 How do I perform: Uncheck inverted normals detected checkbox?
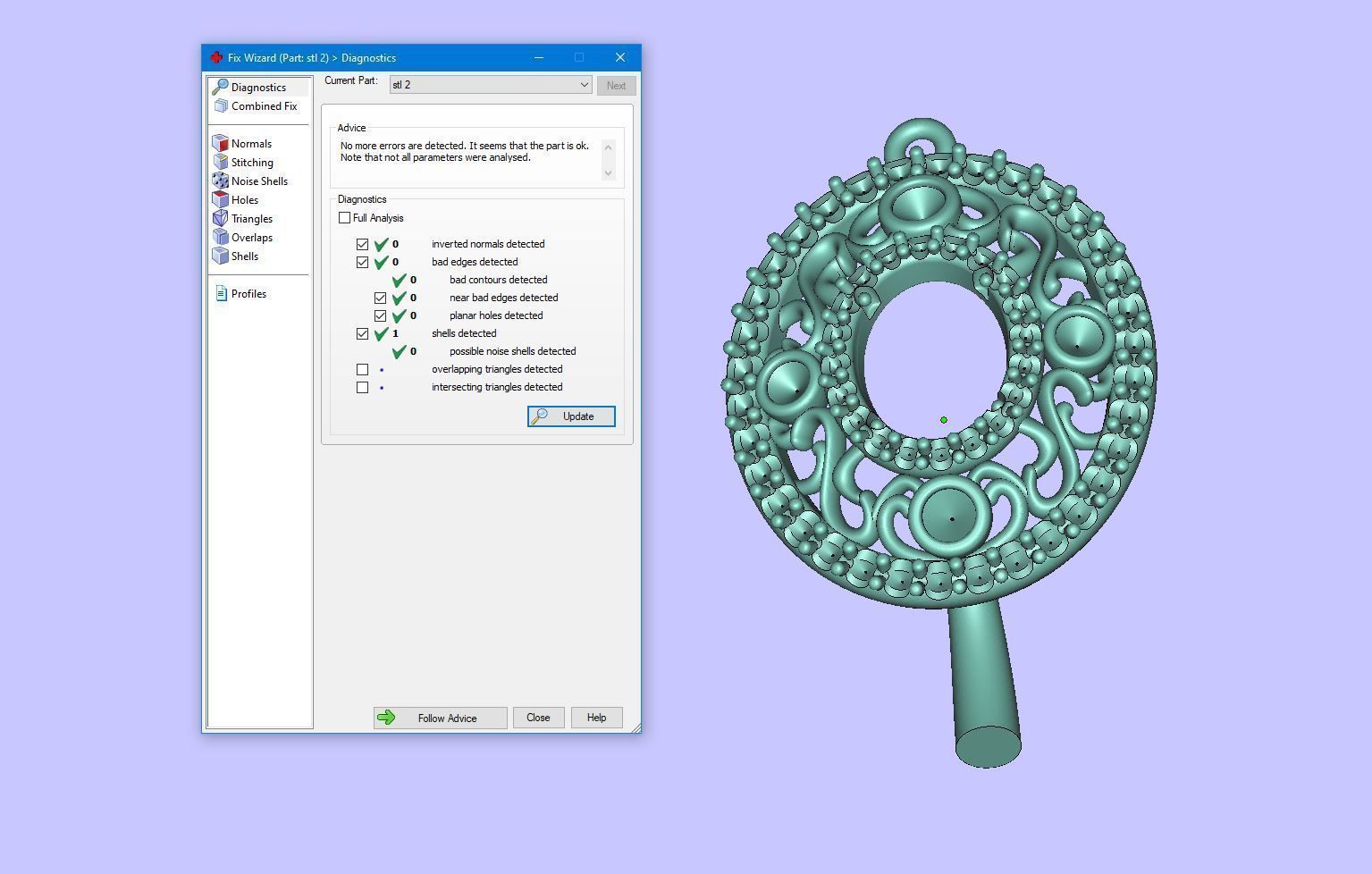tap(362, 244)
